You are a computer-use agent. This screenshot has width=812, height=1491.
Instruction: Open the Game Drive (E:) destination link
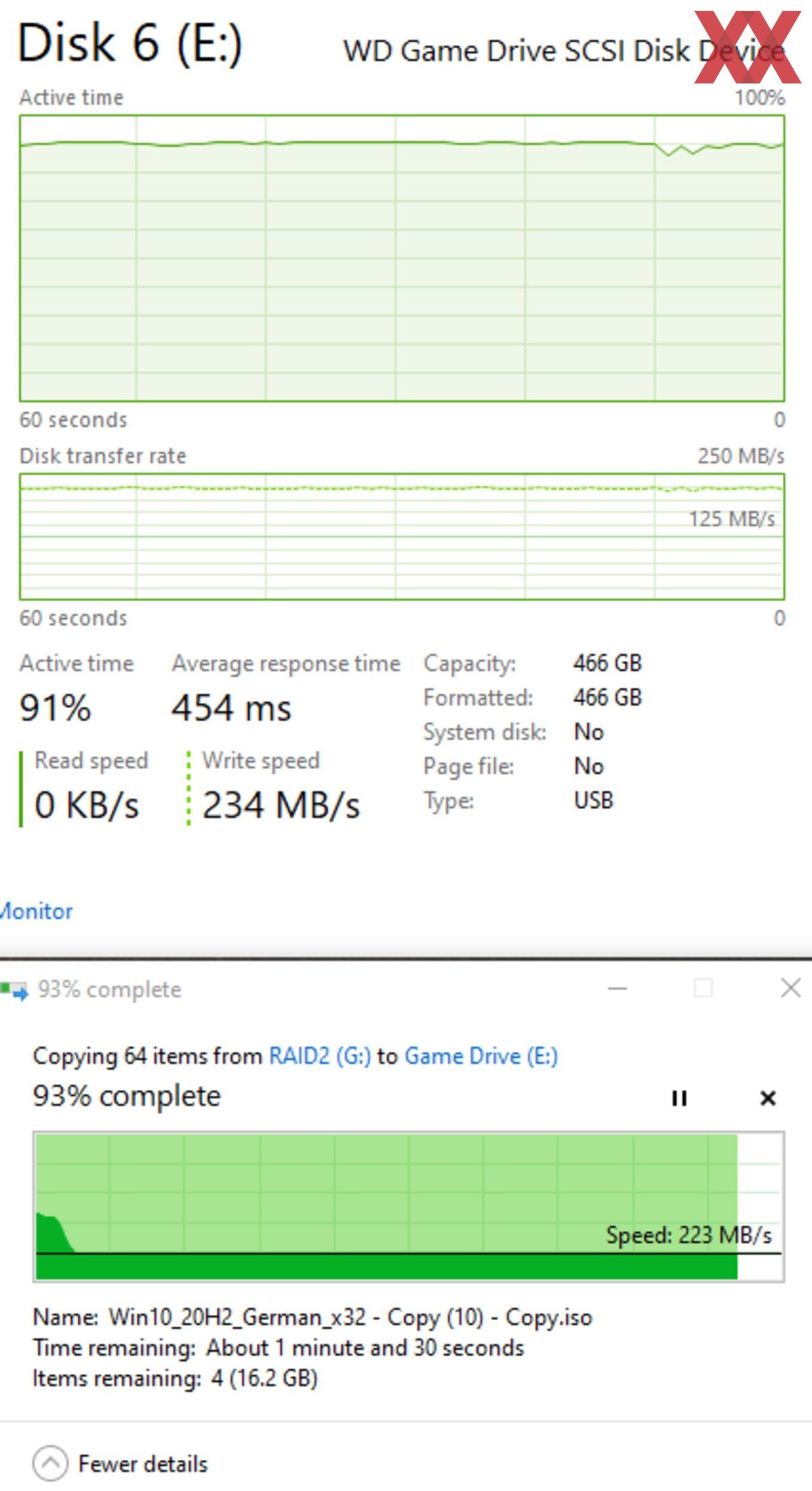tap(481, 1056)
